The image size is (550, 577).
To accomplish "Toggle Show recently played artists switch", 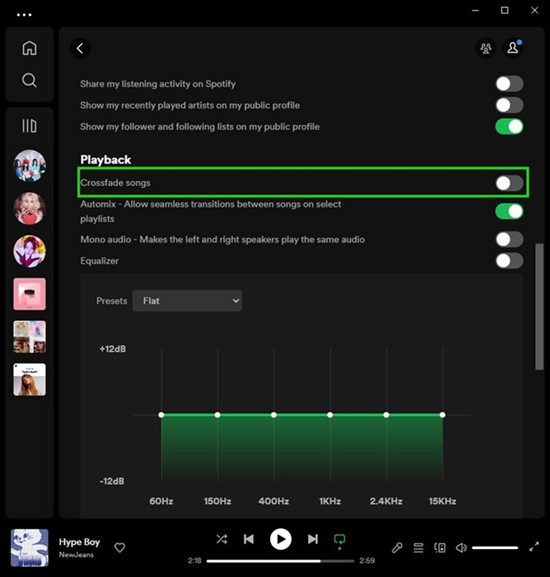I will coord(509,105).
